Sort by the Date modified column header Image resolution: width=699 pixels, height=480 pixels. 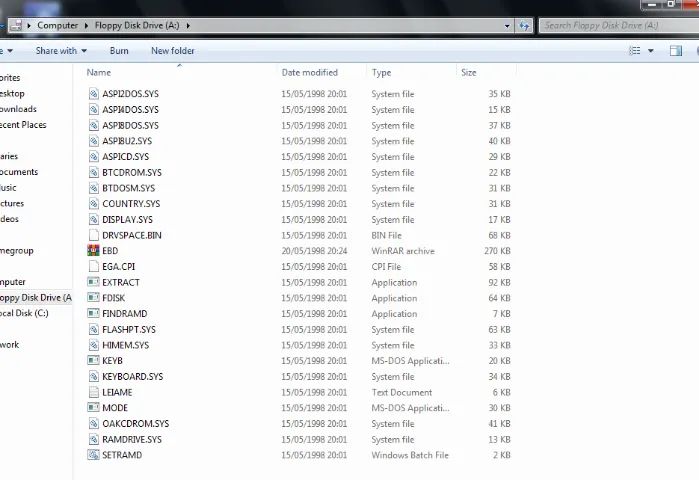point(309,72)
